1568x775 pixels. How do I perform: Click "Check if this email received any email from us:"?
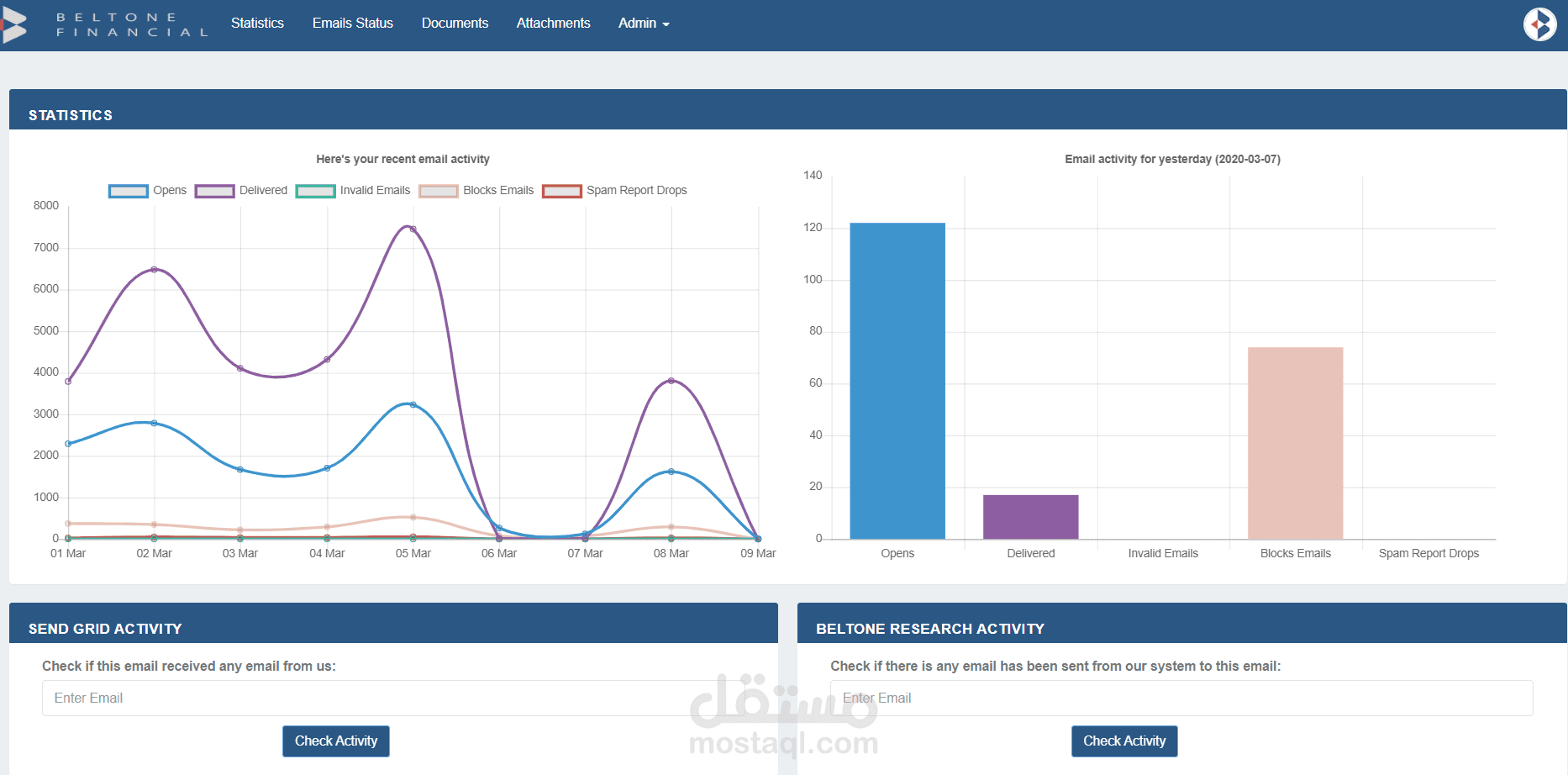pyautogui.click(x=189, y=667)
